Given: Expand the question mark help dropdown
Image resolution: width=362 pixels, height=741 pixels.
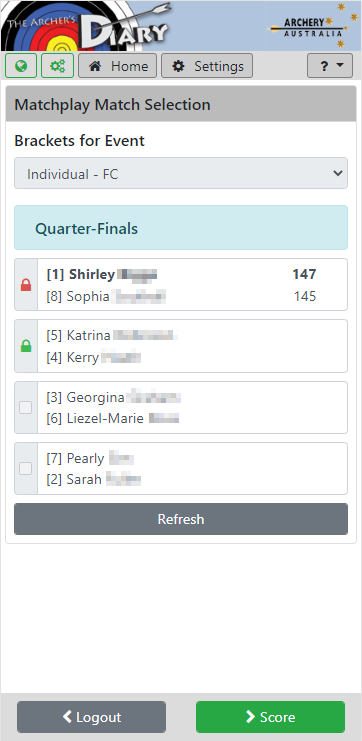Looking at the screenshot, I should 330,66.
